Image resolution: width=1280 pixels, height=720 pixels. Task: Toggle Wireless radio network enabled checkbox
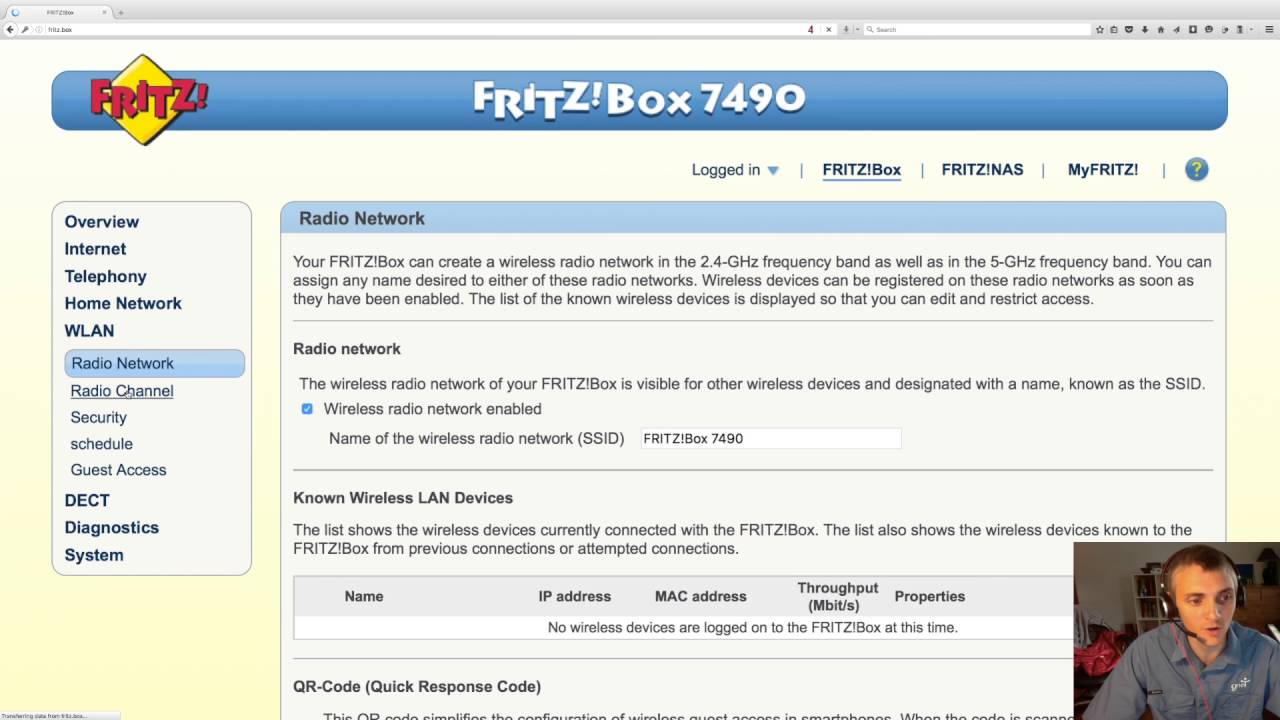307,409
